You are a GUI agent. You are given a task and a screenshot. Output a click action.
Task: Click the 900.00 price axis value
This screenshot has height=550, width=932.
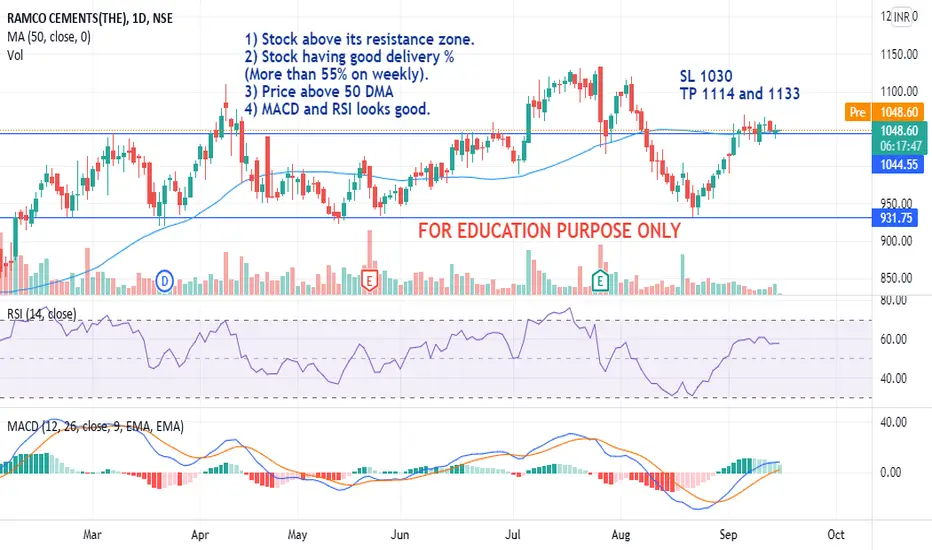tap(896, 241)
